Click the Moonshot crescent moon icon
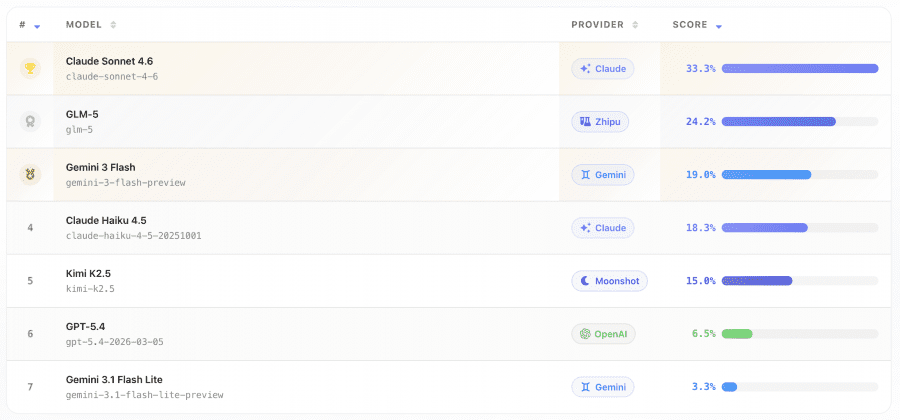This screenshot has width=900, height=420. click(586, 281)
